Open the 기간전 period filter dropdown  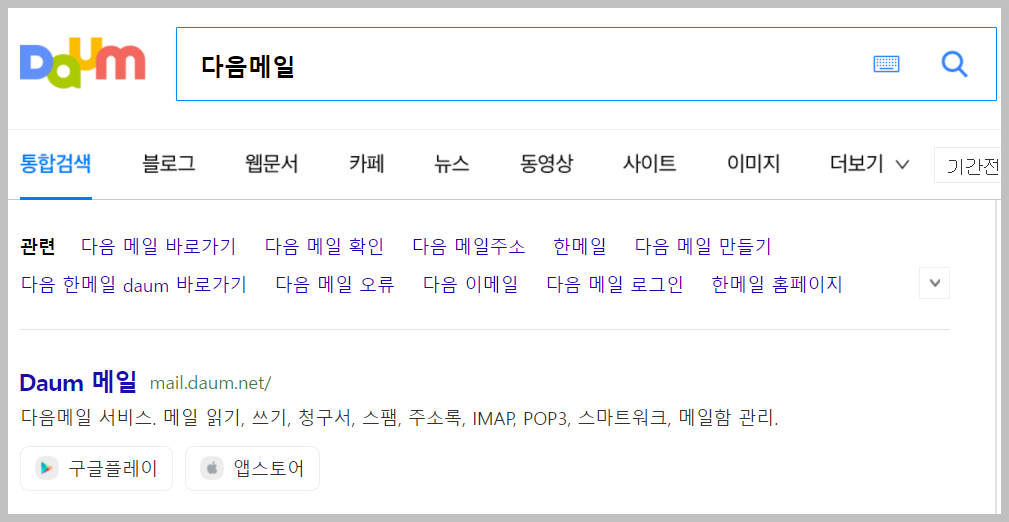(x=968, y=165)
